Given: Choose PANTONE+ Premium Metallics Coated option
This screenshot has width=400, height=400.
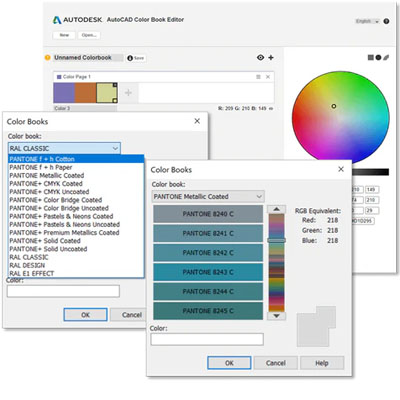Looking at the screenshot, I should pos(76,233).
